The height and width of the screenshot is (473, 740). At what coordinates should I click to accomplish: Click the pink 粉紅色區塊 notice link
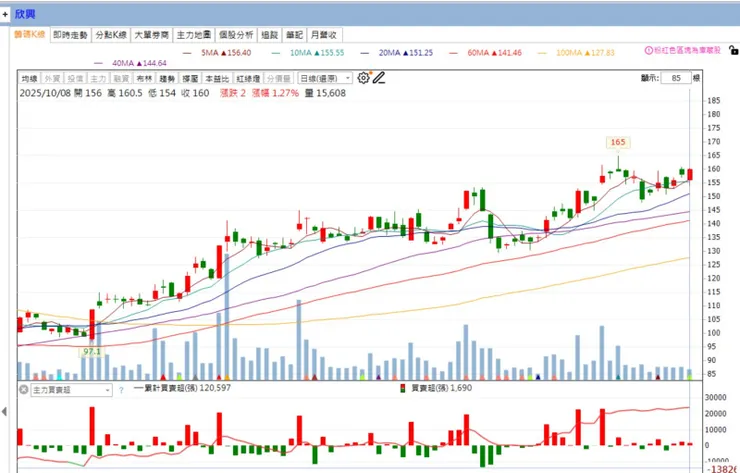687,50
